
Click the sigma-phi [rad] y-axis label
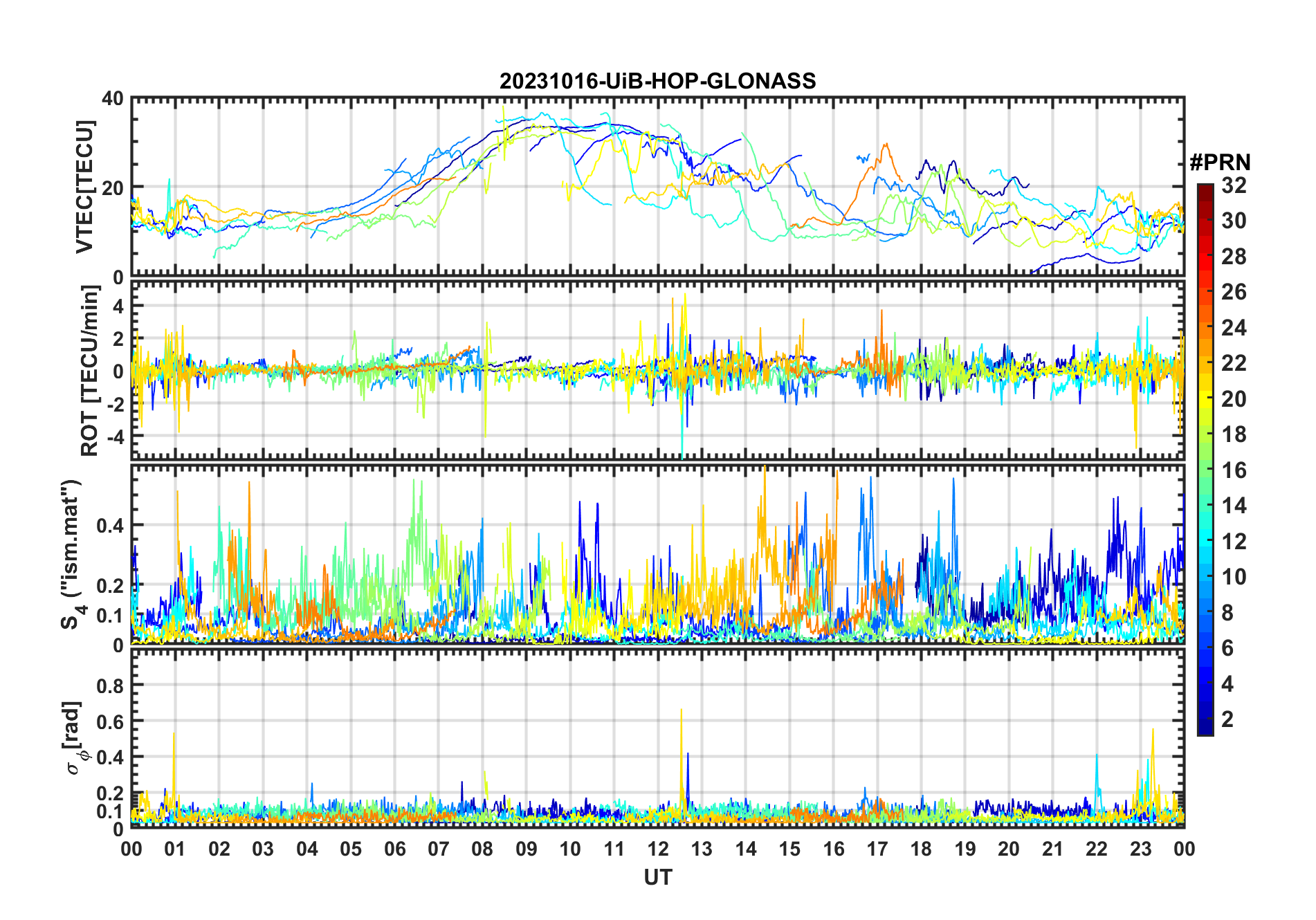click(74, 738)
